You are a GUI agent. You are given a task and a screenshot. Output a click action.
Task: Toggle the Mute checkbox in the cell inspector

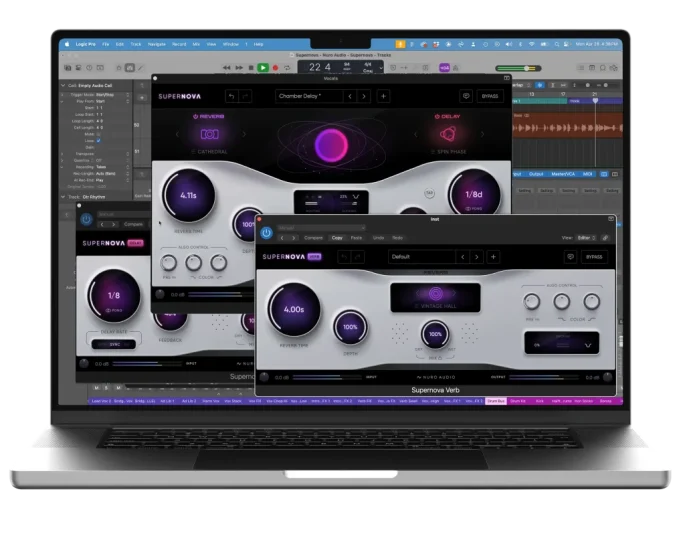click(98, 134)
